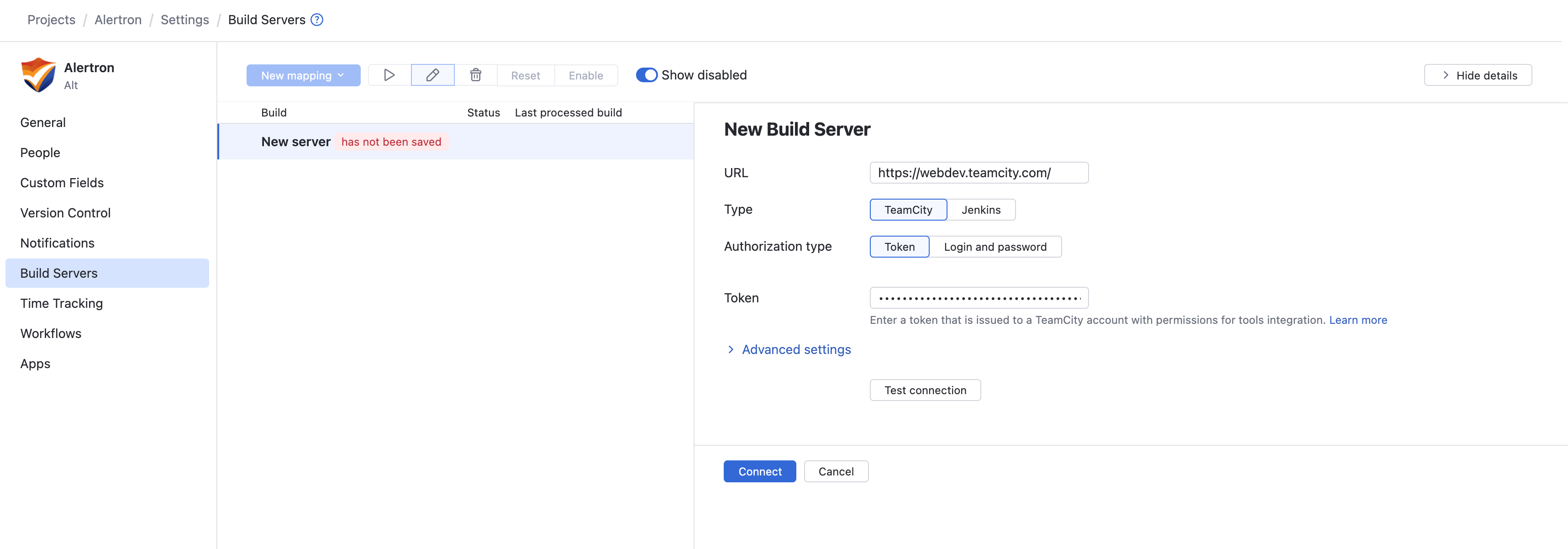
Task: Click the Status column header
Action: point(483,113)
